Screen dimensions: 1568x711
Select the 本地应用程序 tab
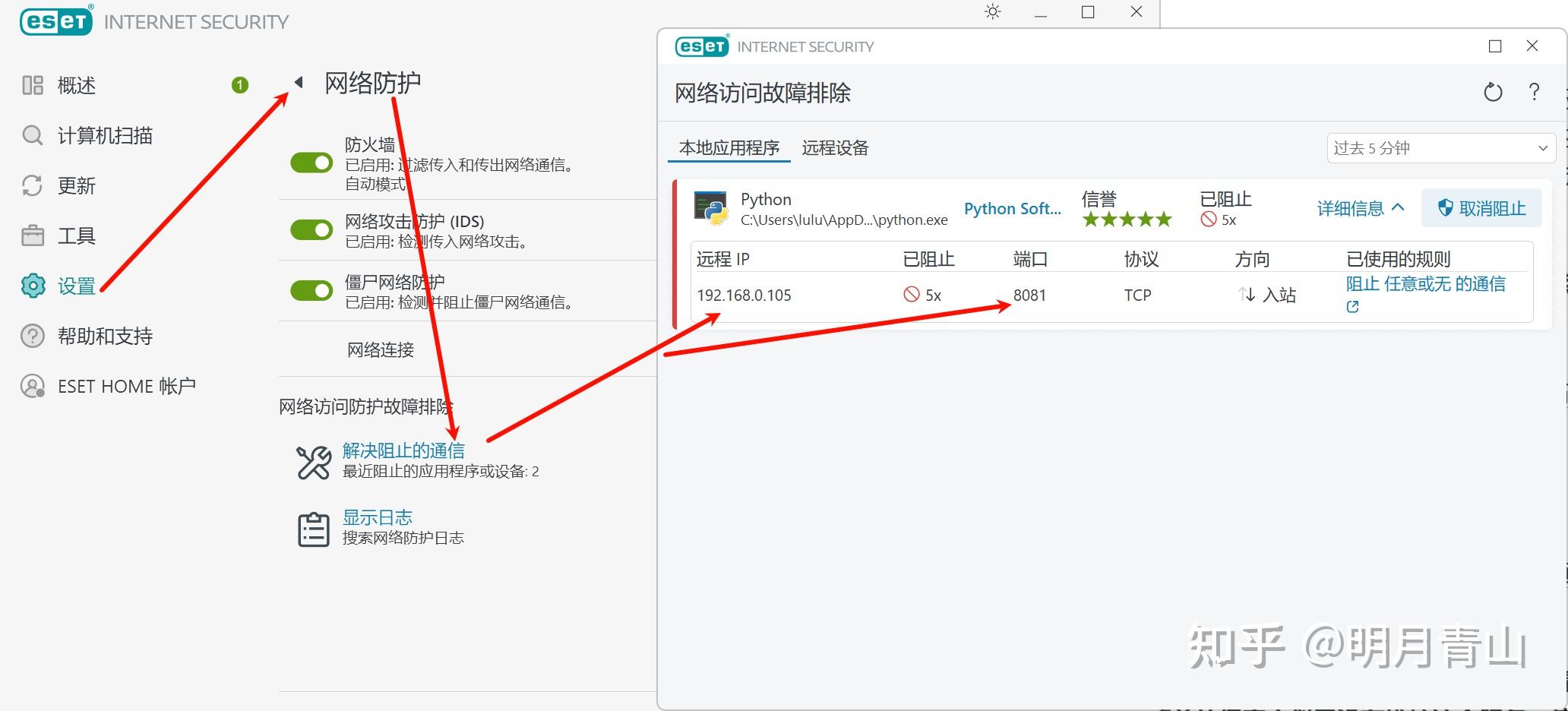[729, 147]
